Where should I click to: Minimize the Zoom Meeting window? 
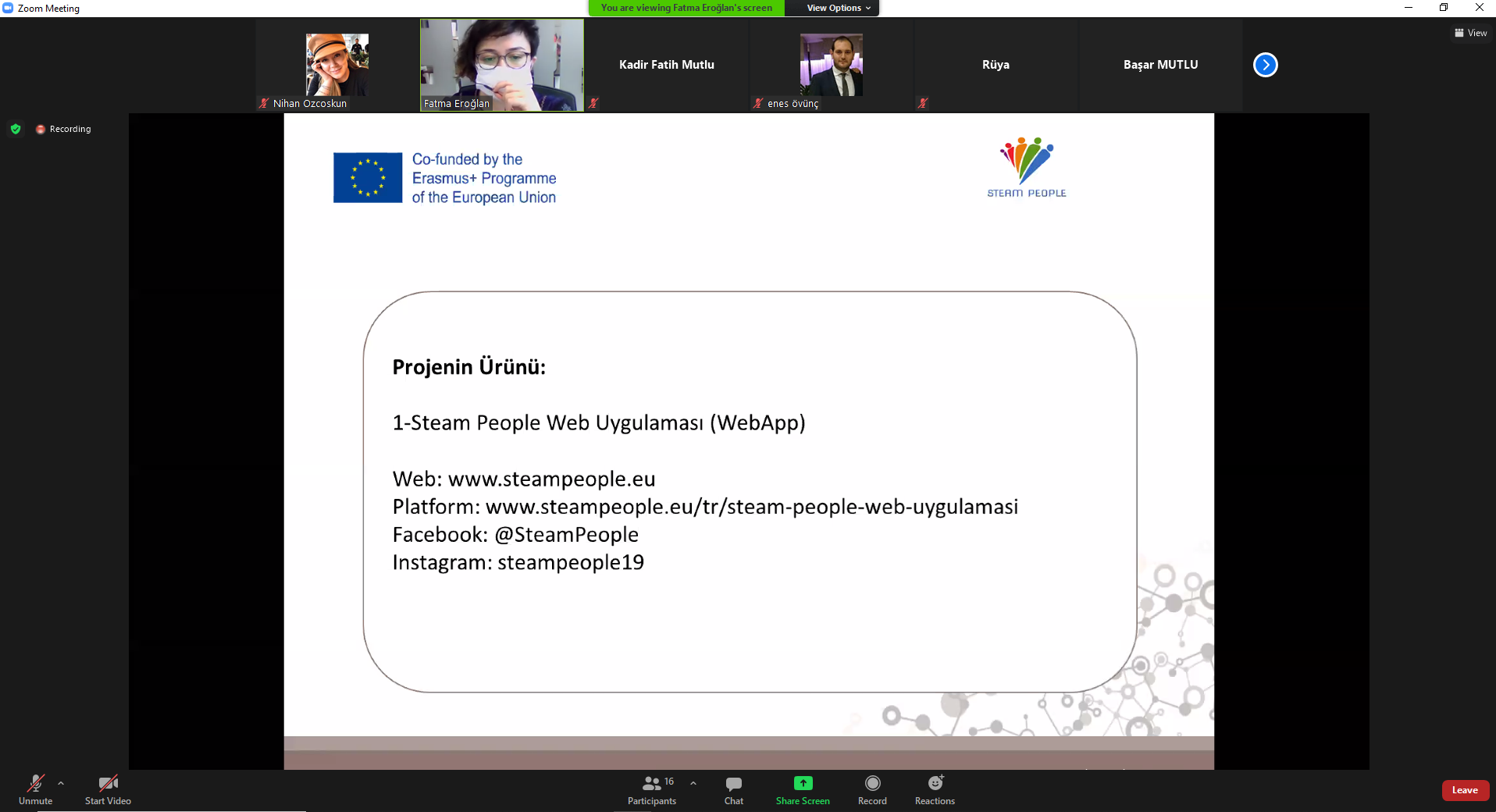pos(1409,8)
